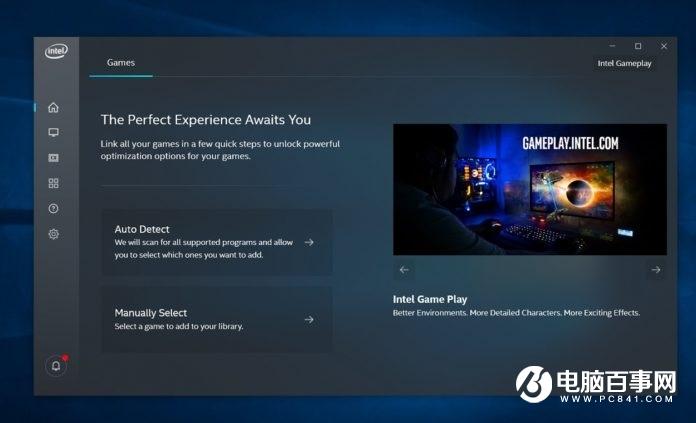Click the Intel Gameplay link
696x423 pixels.
pyautogui.click(x=624, y=63)
